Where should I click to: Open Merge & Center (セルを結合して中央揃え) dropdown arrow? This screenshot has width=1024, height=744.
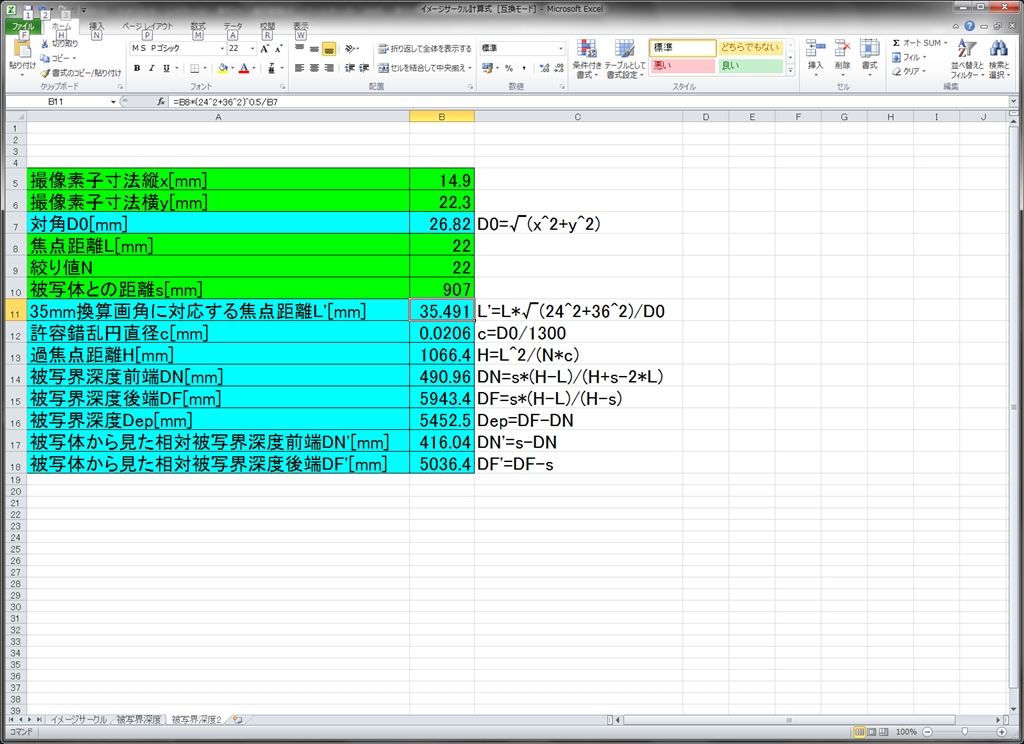pos(470,68)
